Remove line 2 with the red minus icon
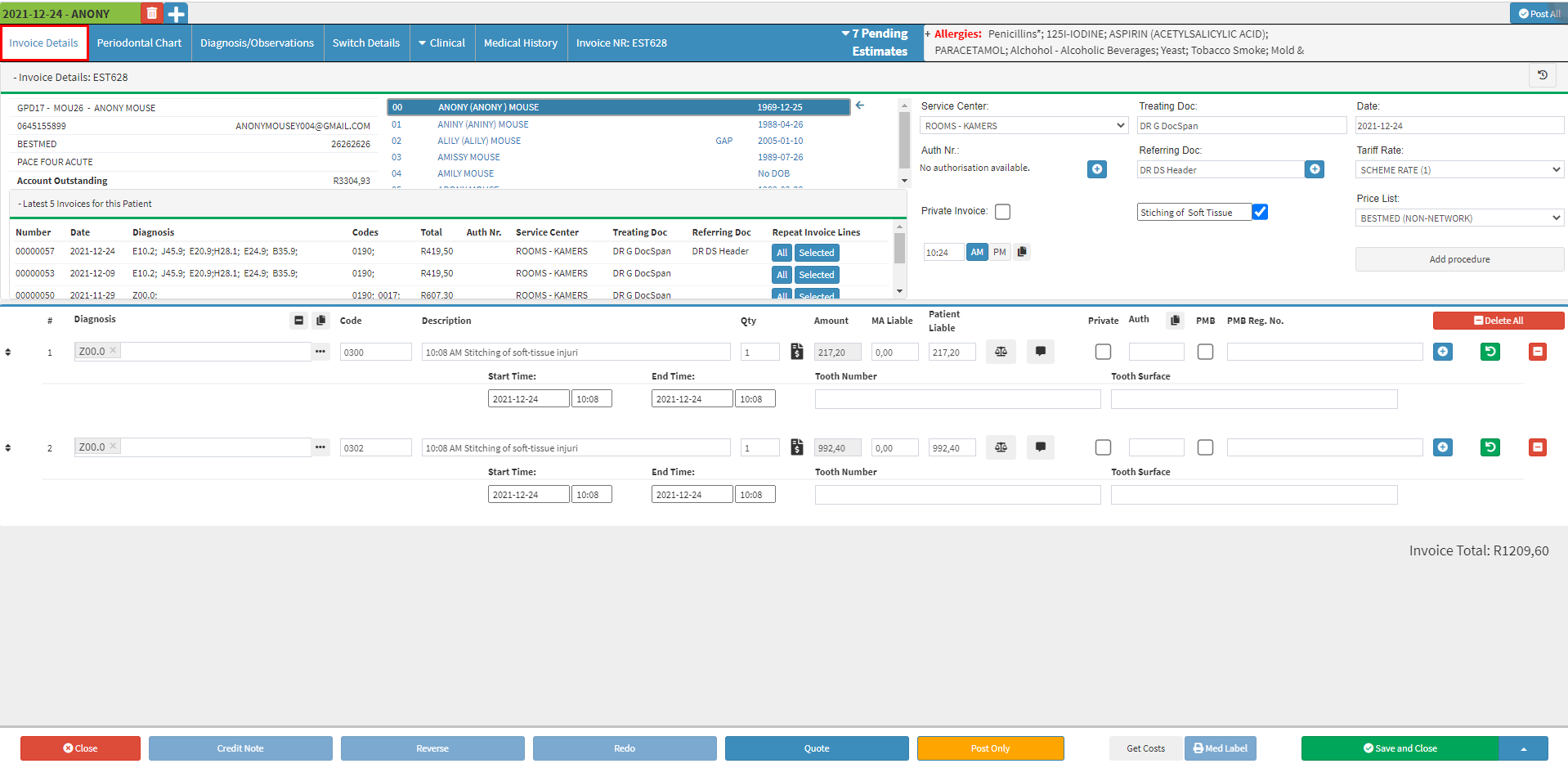 (x=1537, y=447)
